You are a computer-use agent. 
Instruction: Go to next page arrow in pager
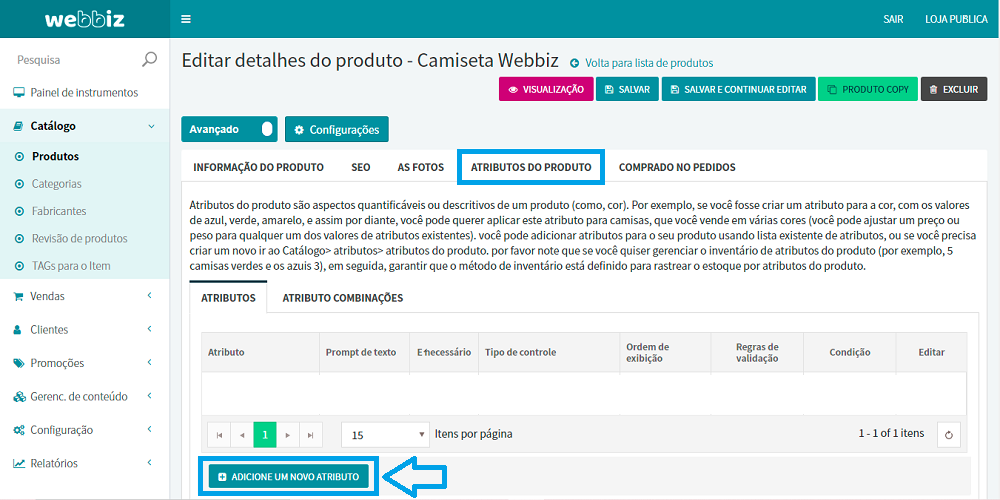coord(288,435)
